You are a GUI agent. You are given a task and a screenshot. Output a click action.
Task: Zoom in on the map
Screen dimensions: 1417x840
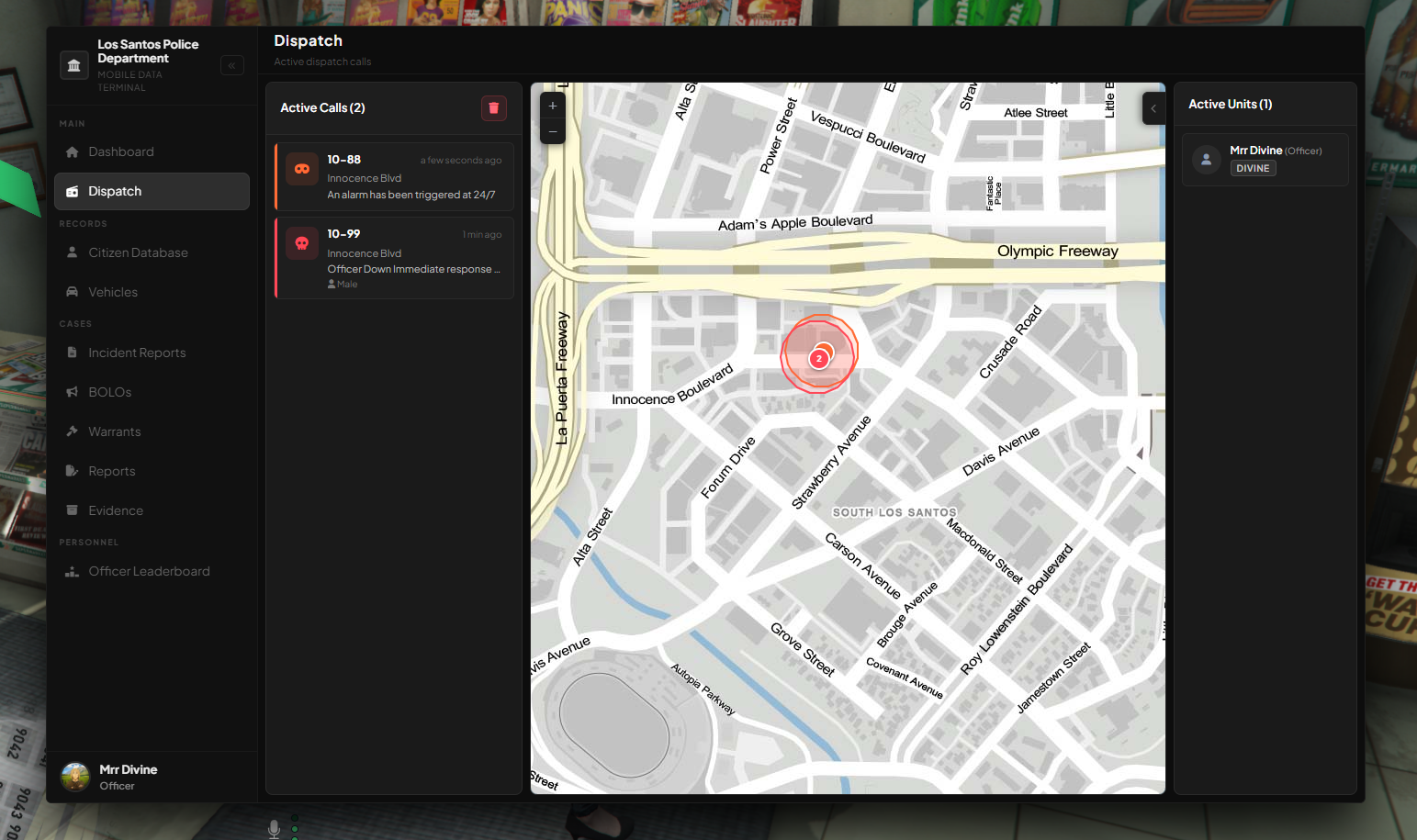pyautogui.click(x=553, y=106)
